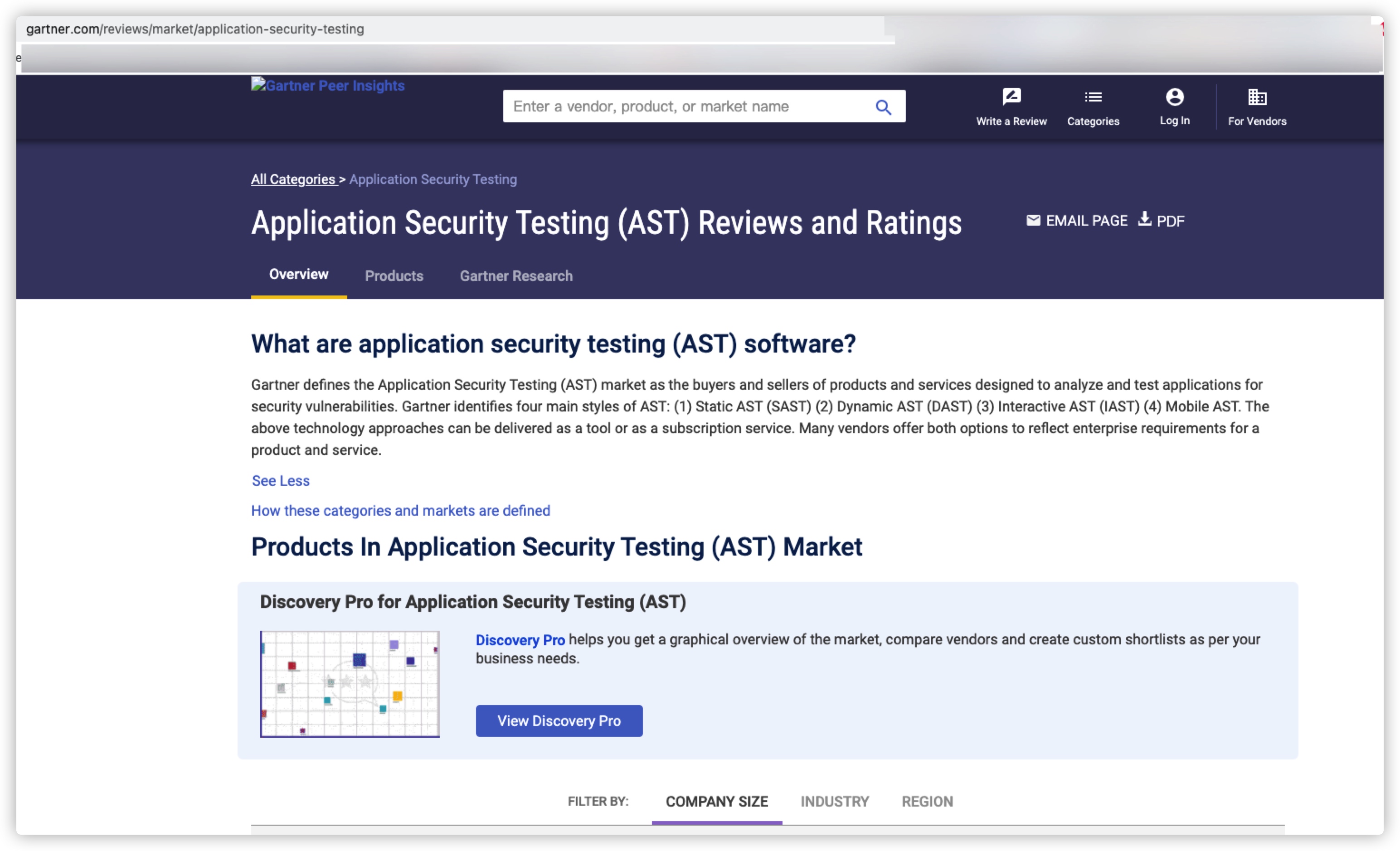Viewport: 1400px width, 851px height.
Task: Open How these categories are defined link
Action: (401, 511)
